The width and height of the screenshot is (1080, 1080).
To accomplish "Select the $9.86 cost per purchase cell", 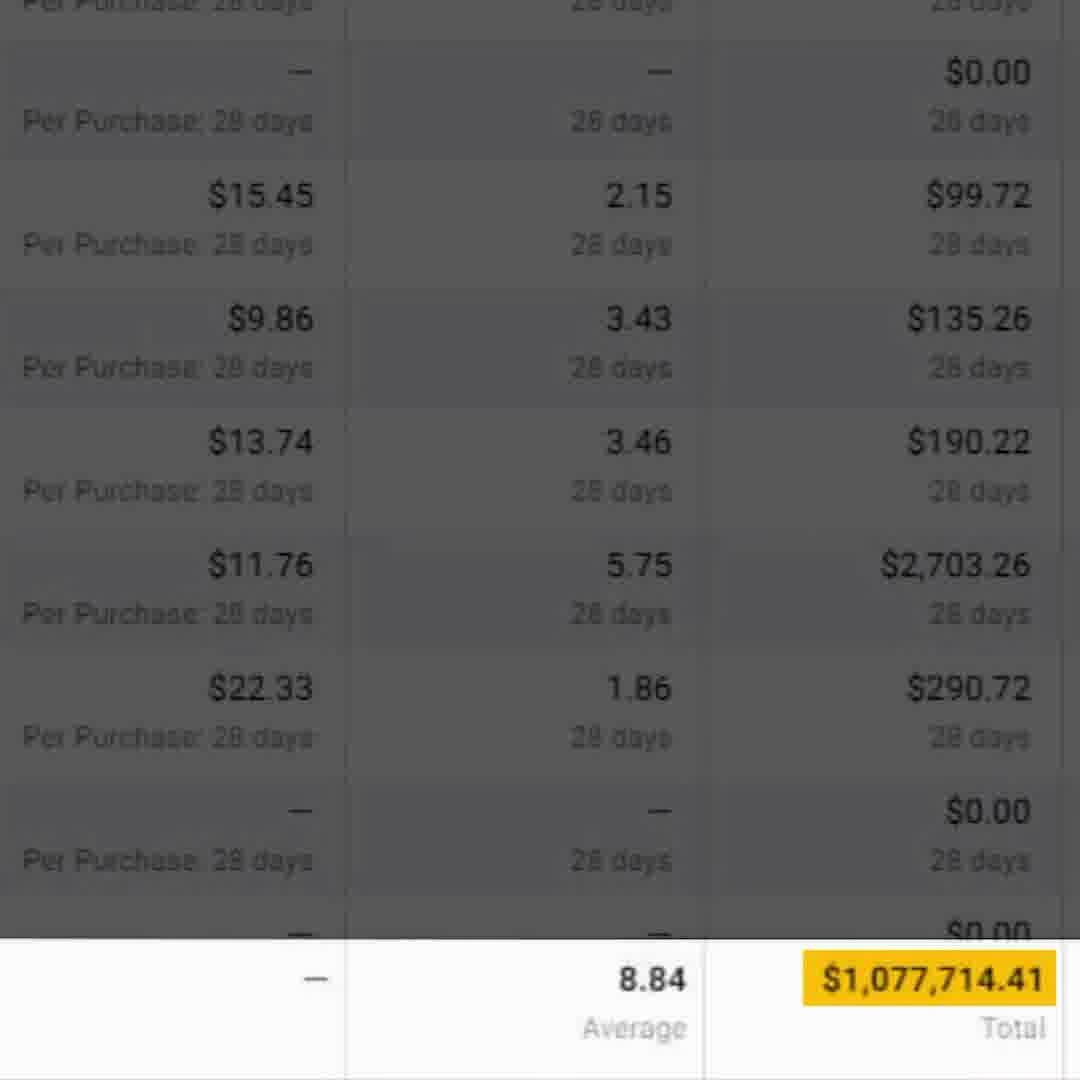I will point(270,319).
